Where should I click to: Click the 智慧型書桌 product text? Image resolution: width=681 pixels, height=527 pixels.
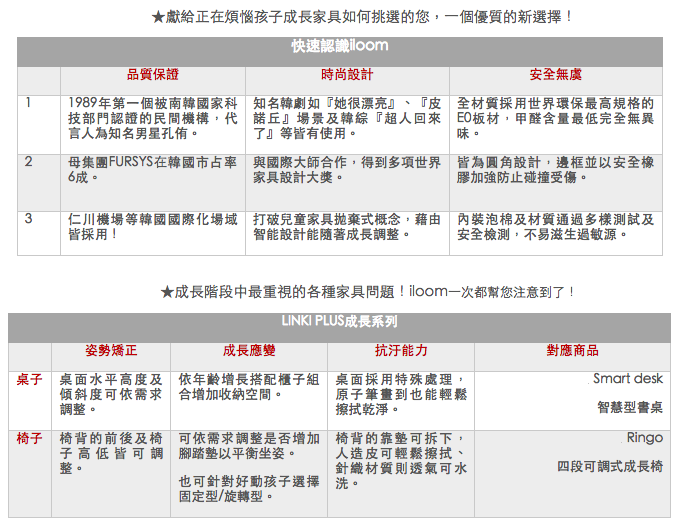coord(630,407)
